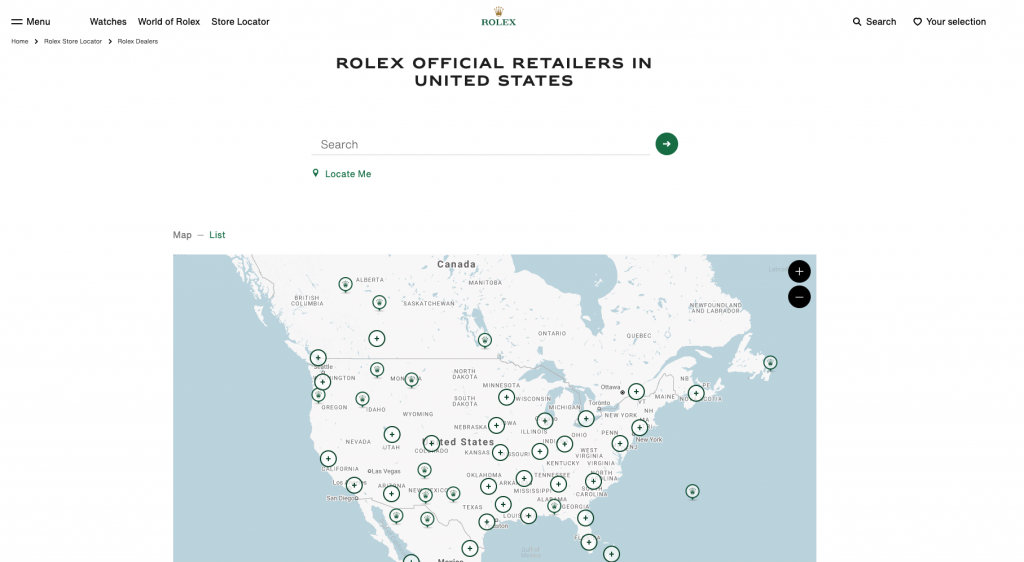Expand cluster marker at Houston
This screenshot has height=562, width=1024.
pyautogui.click(x=487, y=522)
